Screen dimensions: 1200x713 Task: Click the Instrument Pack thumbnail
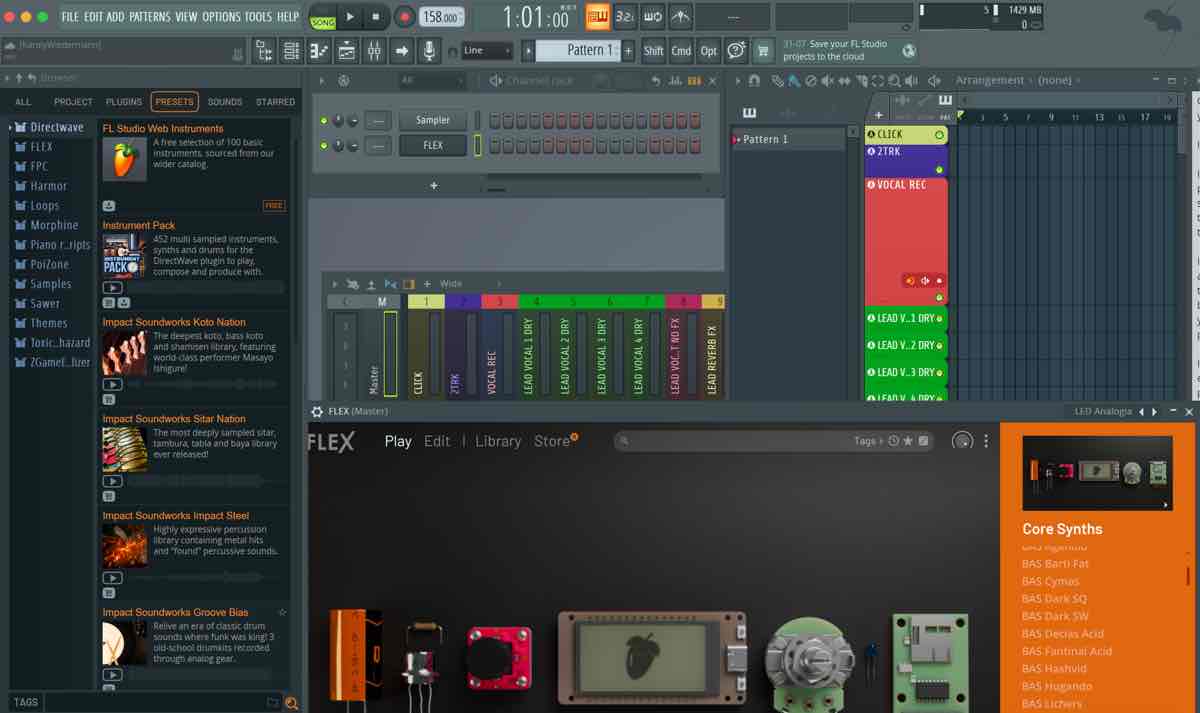pyautogui.click(x=124, y=256)
